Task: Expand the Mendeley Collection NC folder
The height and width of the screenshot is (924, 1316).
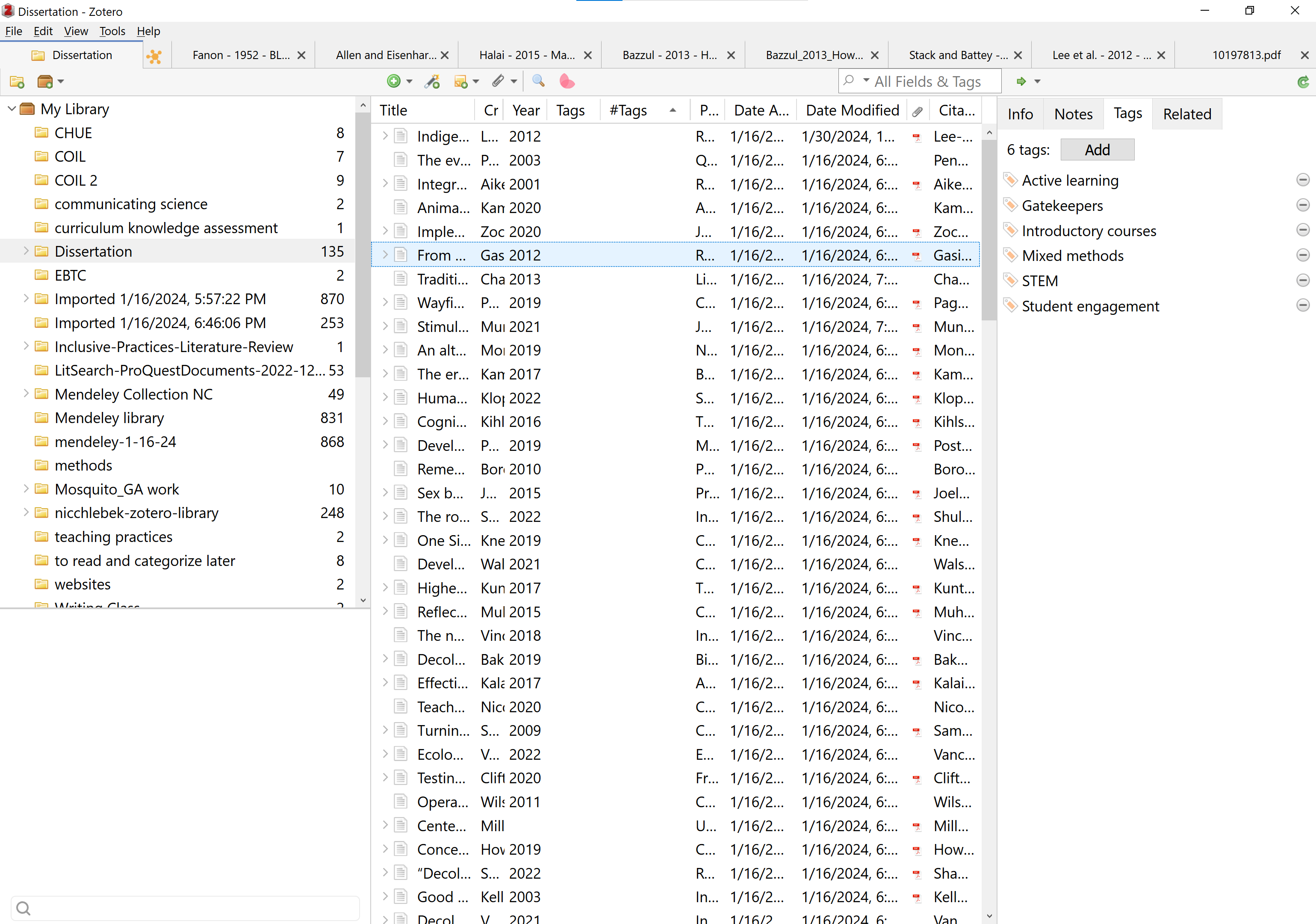Action: tap(26, 394)
